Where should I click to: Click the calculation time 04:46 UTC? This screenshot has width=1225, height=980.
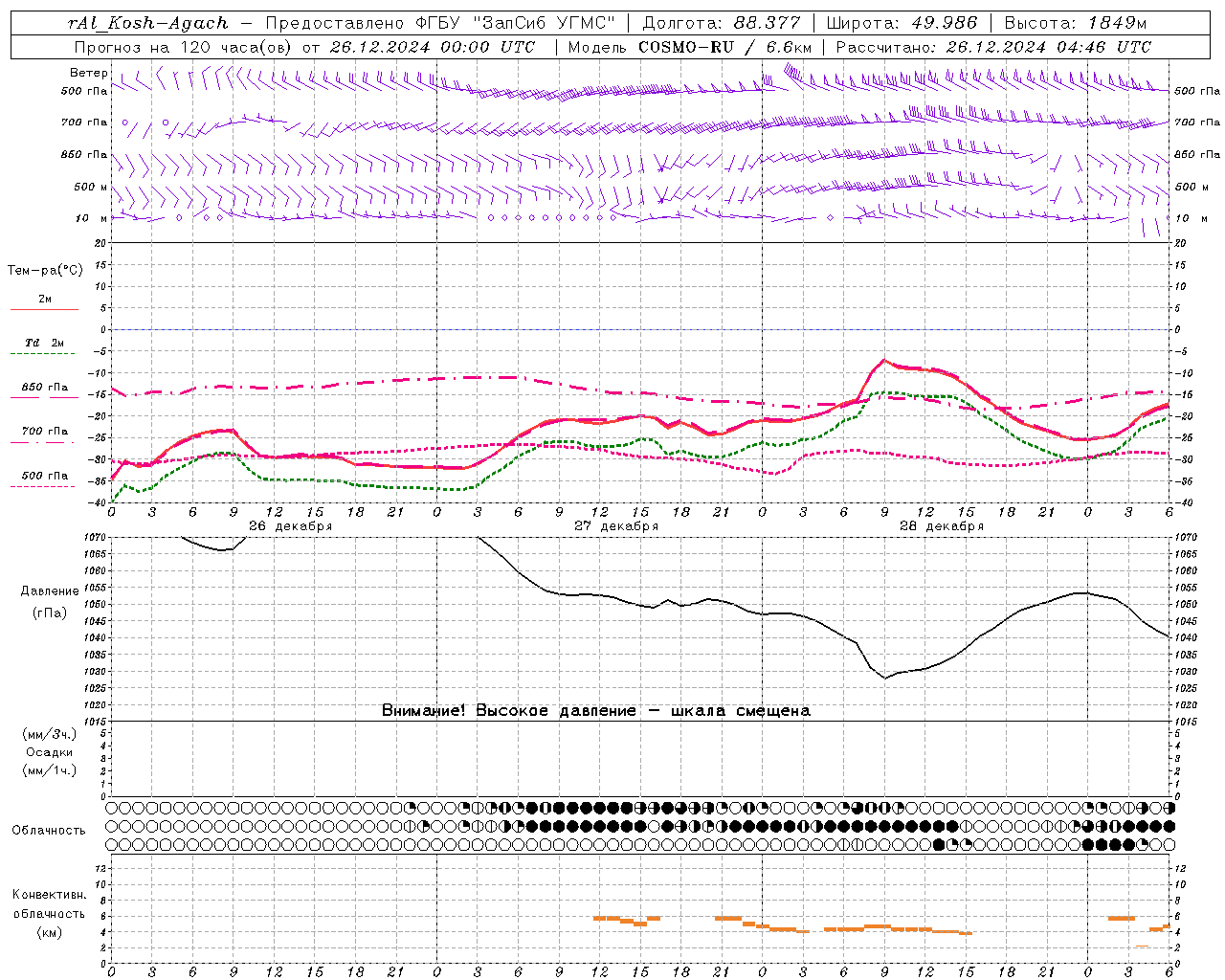click(x=1103, y=47)
